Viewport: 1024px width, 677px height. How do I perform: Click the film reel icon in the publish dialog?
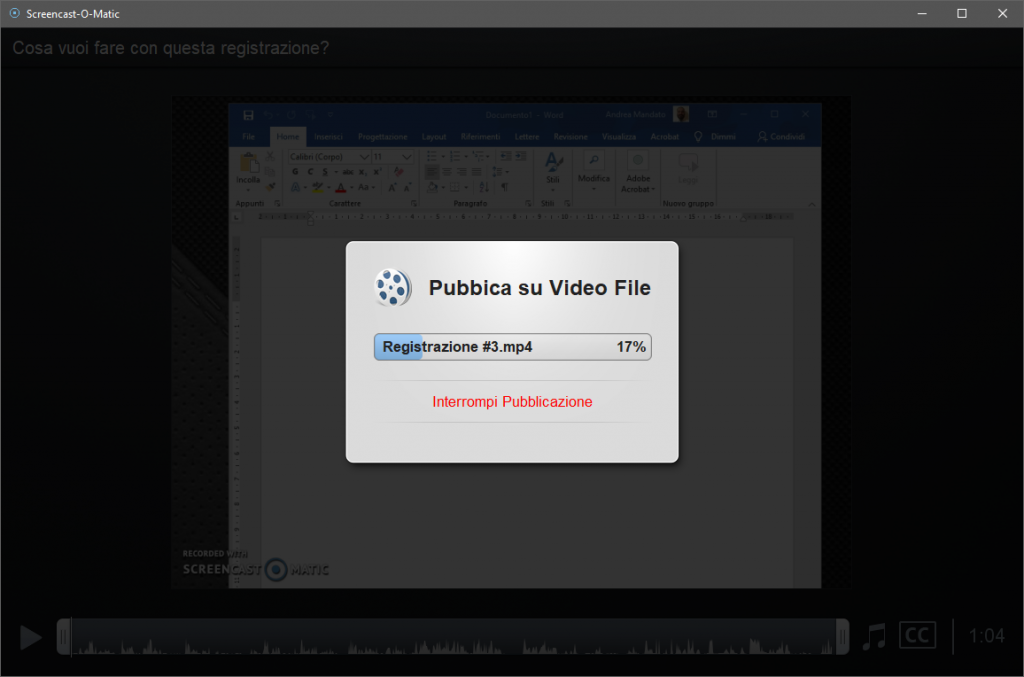(392, 287)
